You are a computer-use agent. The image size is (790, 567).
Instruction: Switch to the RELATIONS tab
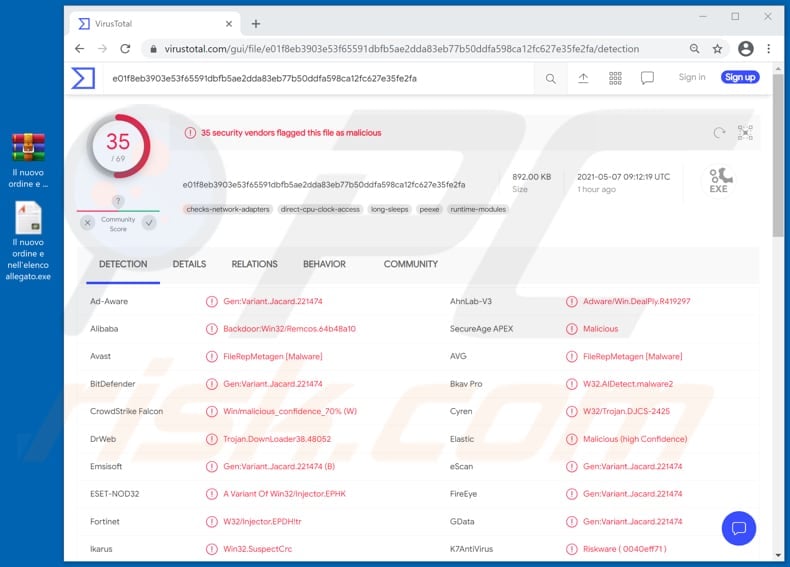pyautogui.click(x=254, y=264)
